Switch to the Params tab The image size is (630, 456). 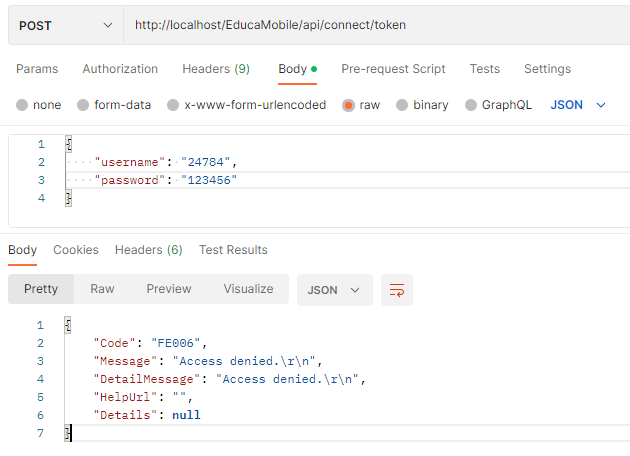[37, 69]
